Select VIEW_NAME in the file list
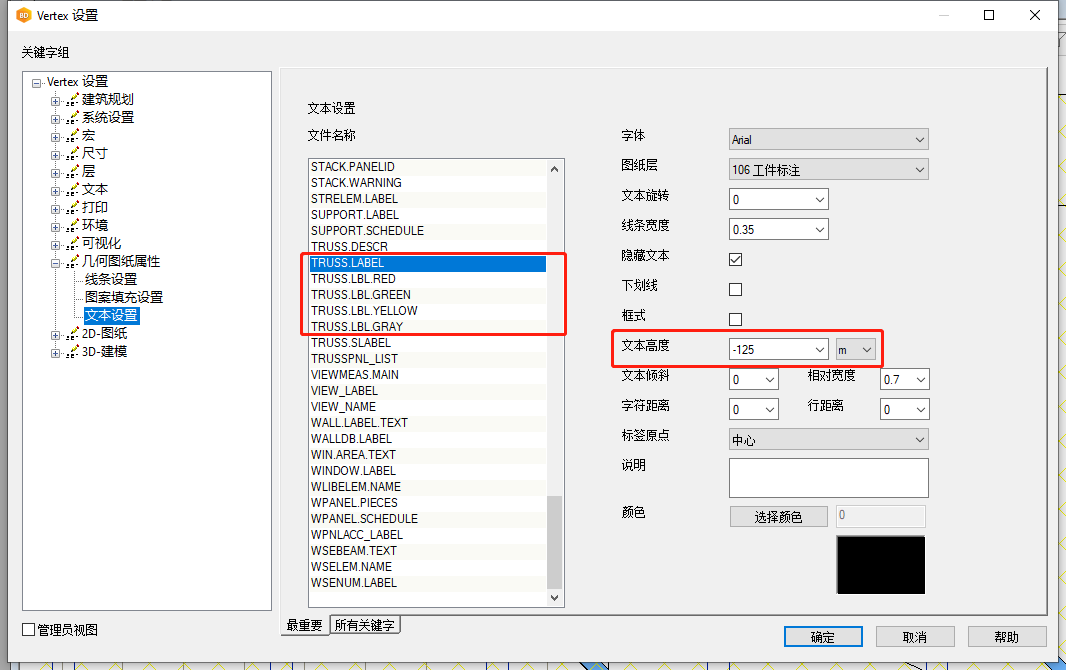1066x670 pixels. tap(428, 407)
